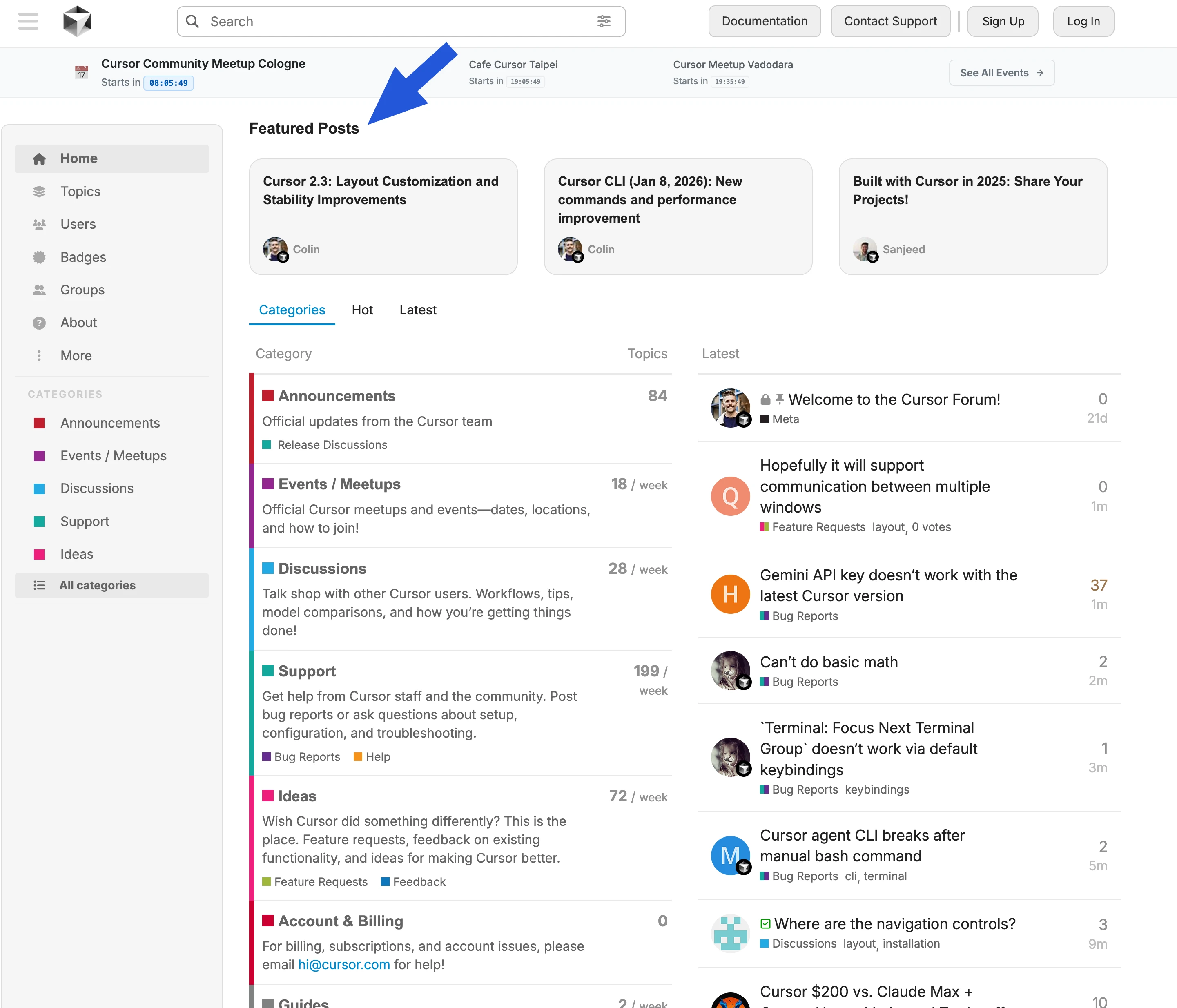Click the calendar event icon

[x=82, y=72]
